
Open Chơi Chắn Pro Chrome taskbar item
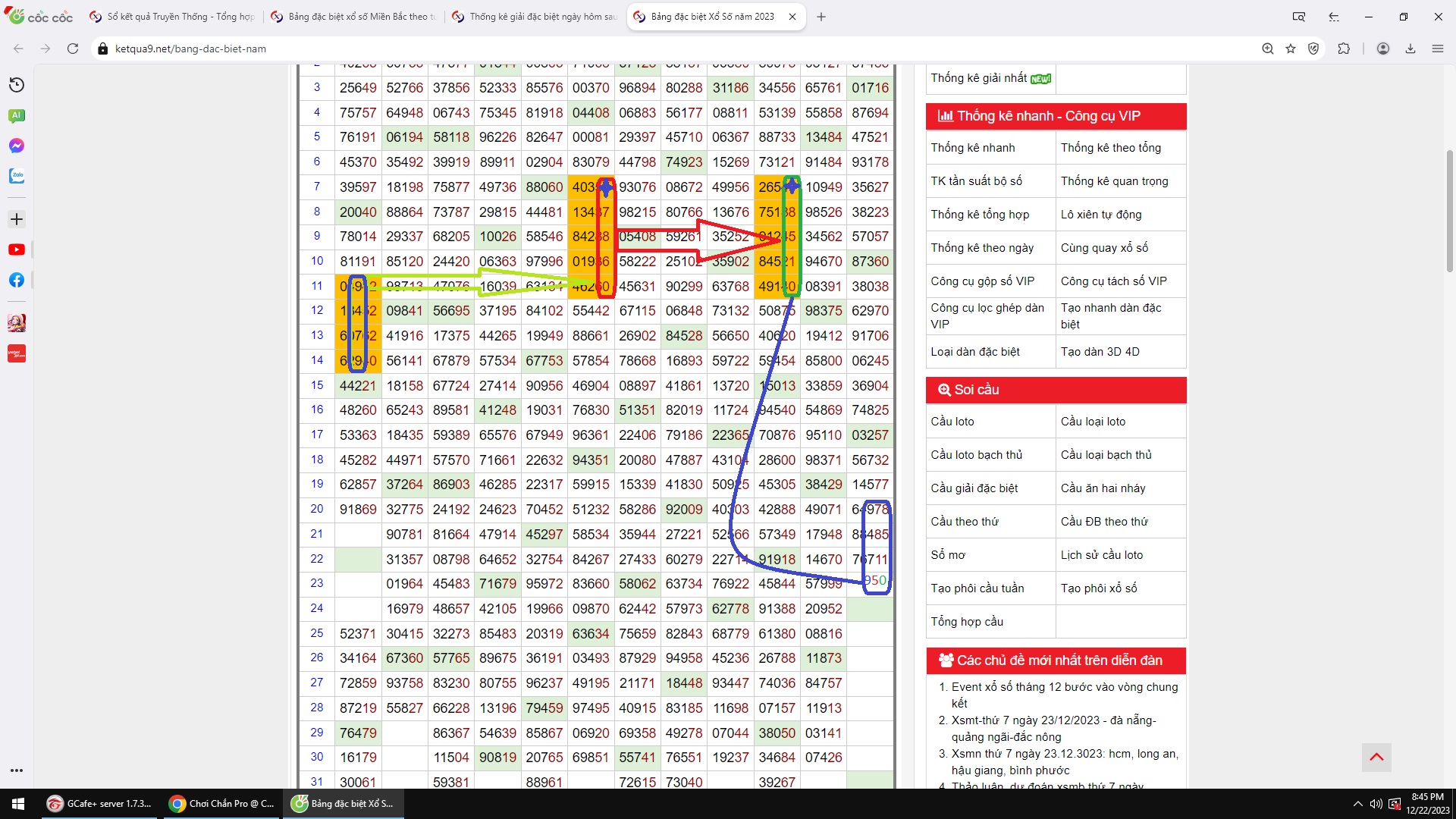pyautogui.click(x=221, y=804)
